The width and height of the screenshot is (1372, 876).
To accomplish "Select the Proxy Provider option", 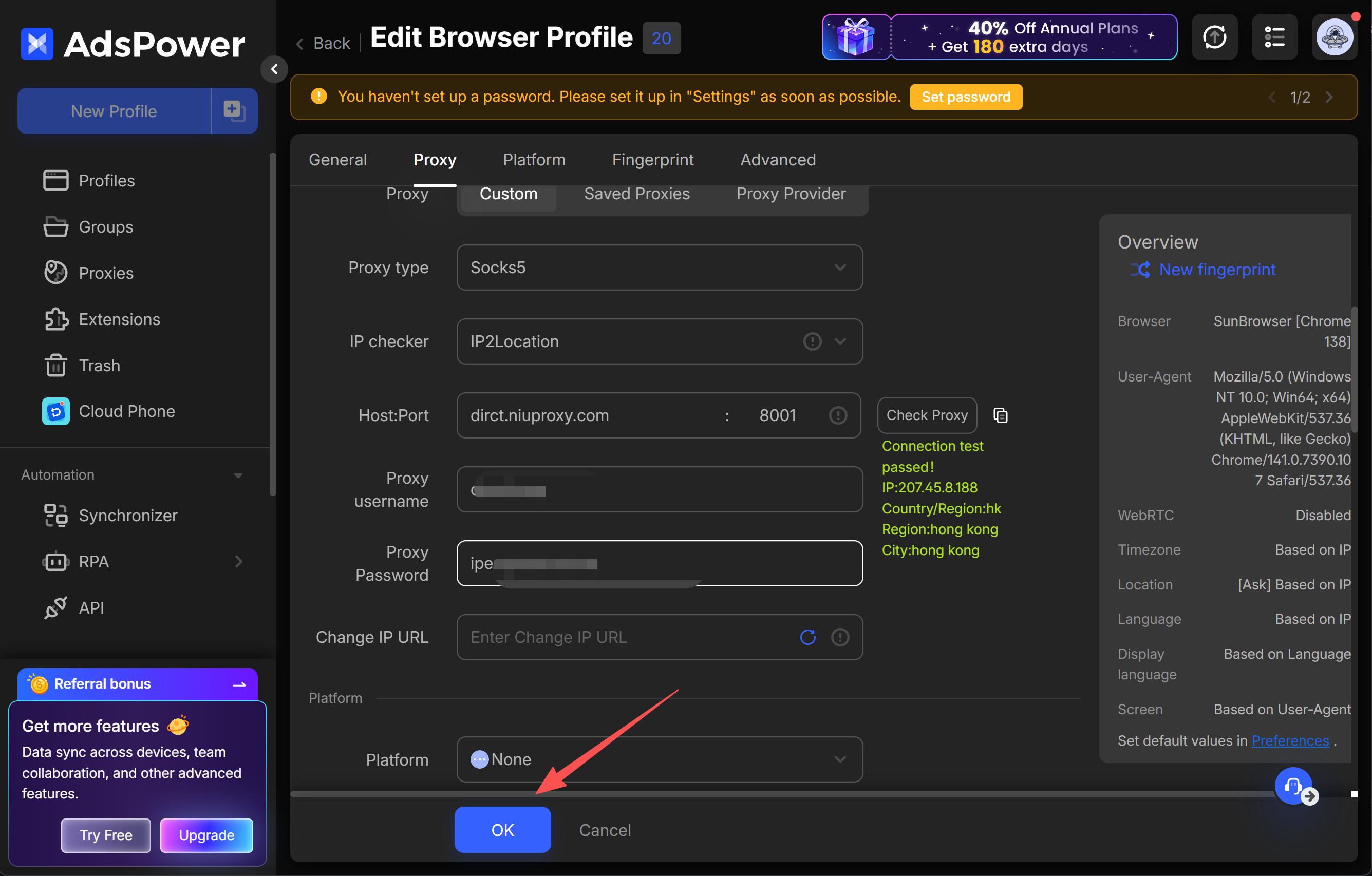I will click(791, 194).
